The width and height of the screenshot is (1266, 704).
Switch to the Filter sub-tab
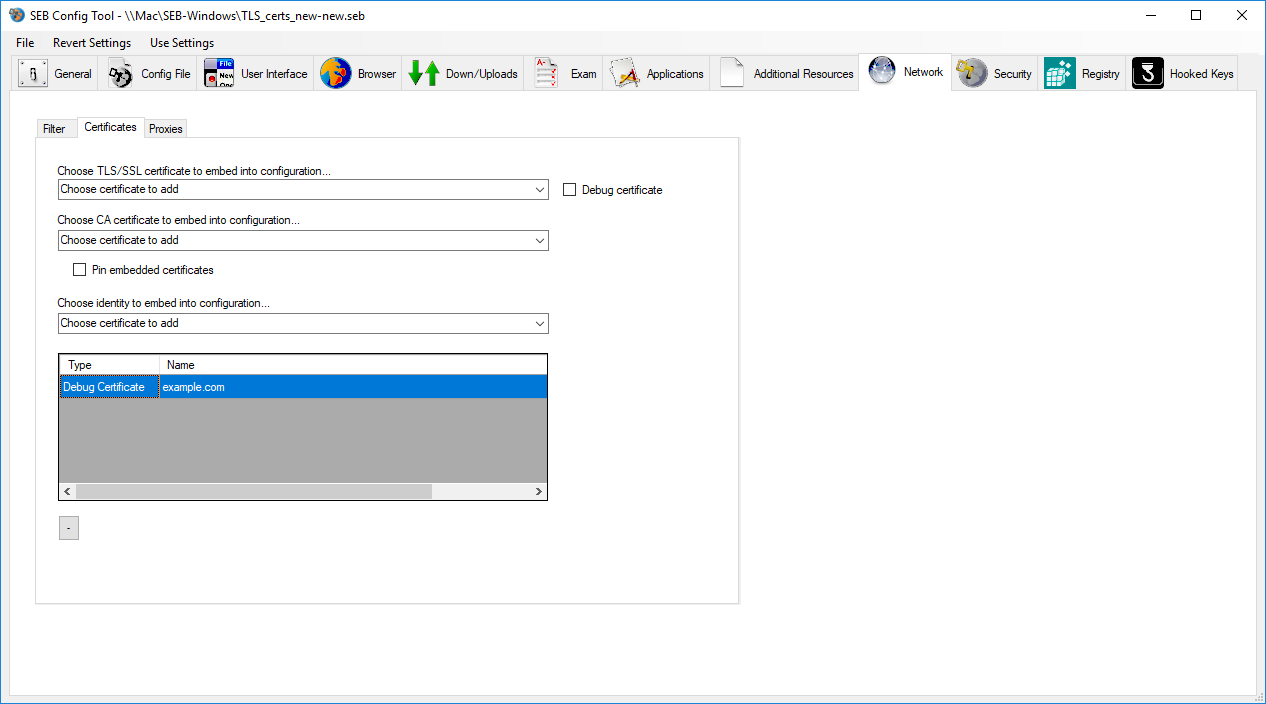[54, 129]
